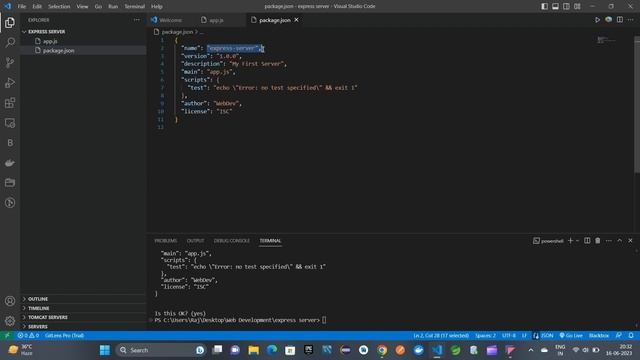This screenshot has width=640, height=360.
Task: Change the UTF-8 encoding selector
Action: 509,336
